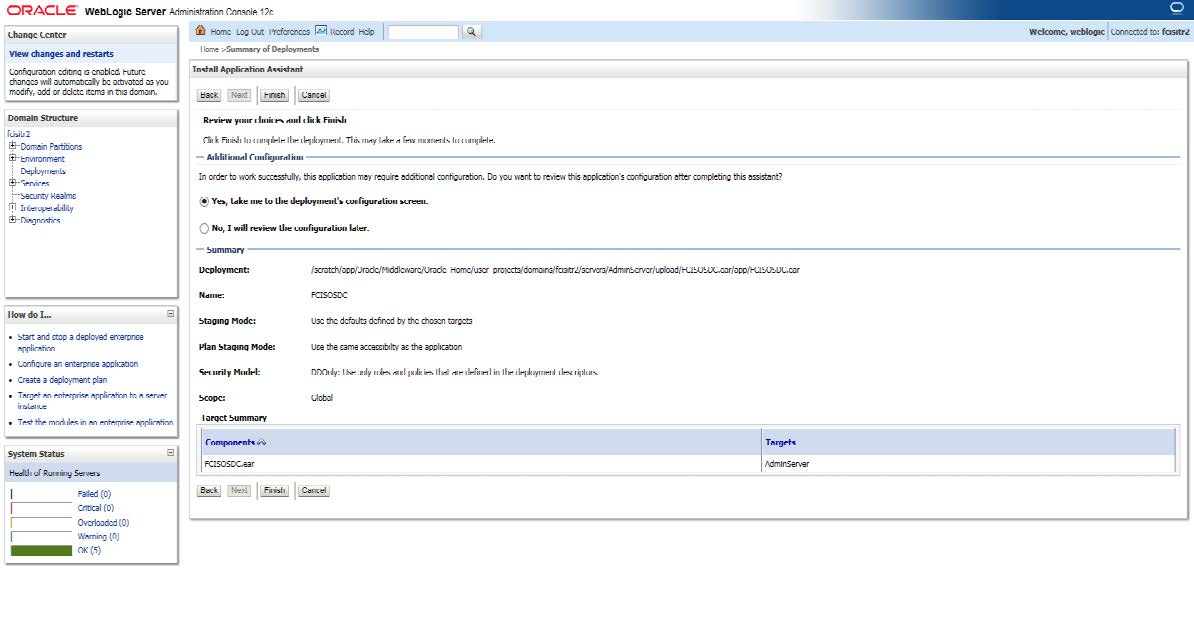Click the Record toolbar link
Viewport: 1194px width, 625px height.
pyautogui.click(x=342, y=32)
